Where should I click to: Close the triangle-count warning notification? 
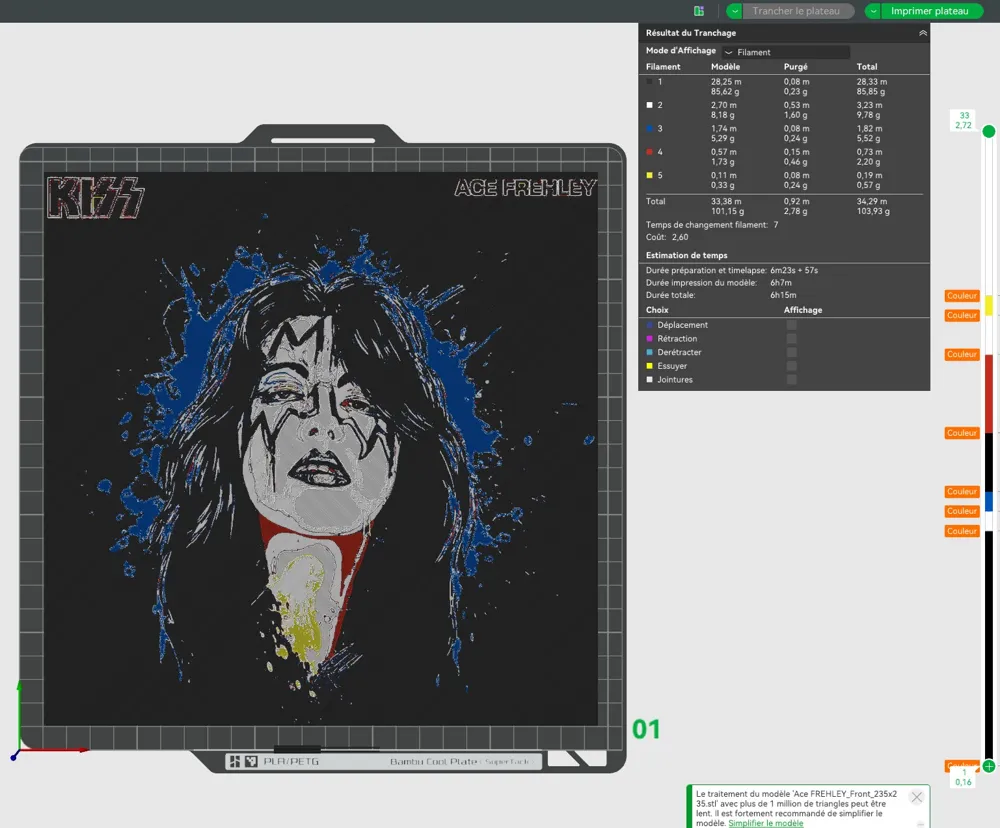click(916, 797)
